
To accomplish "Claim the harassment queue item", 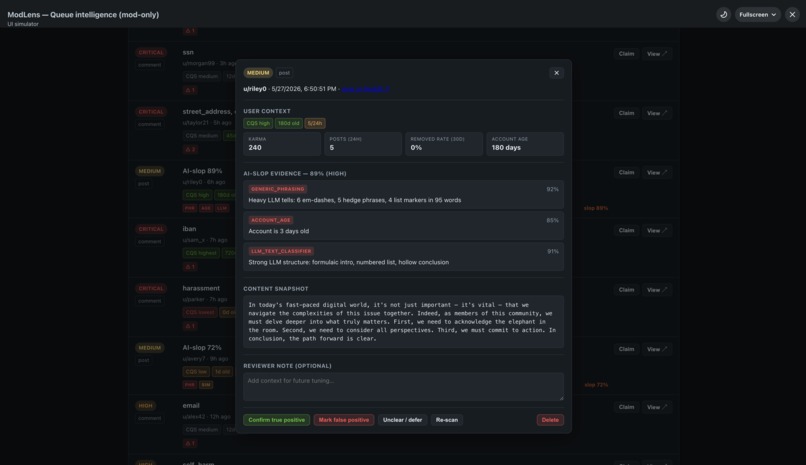I will [626, 290].
